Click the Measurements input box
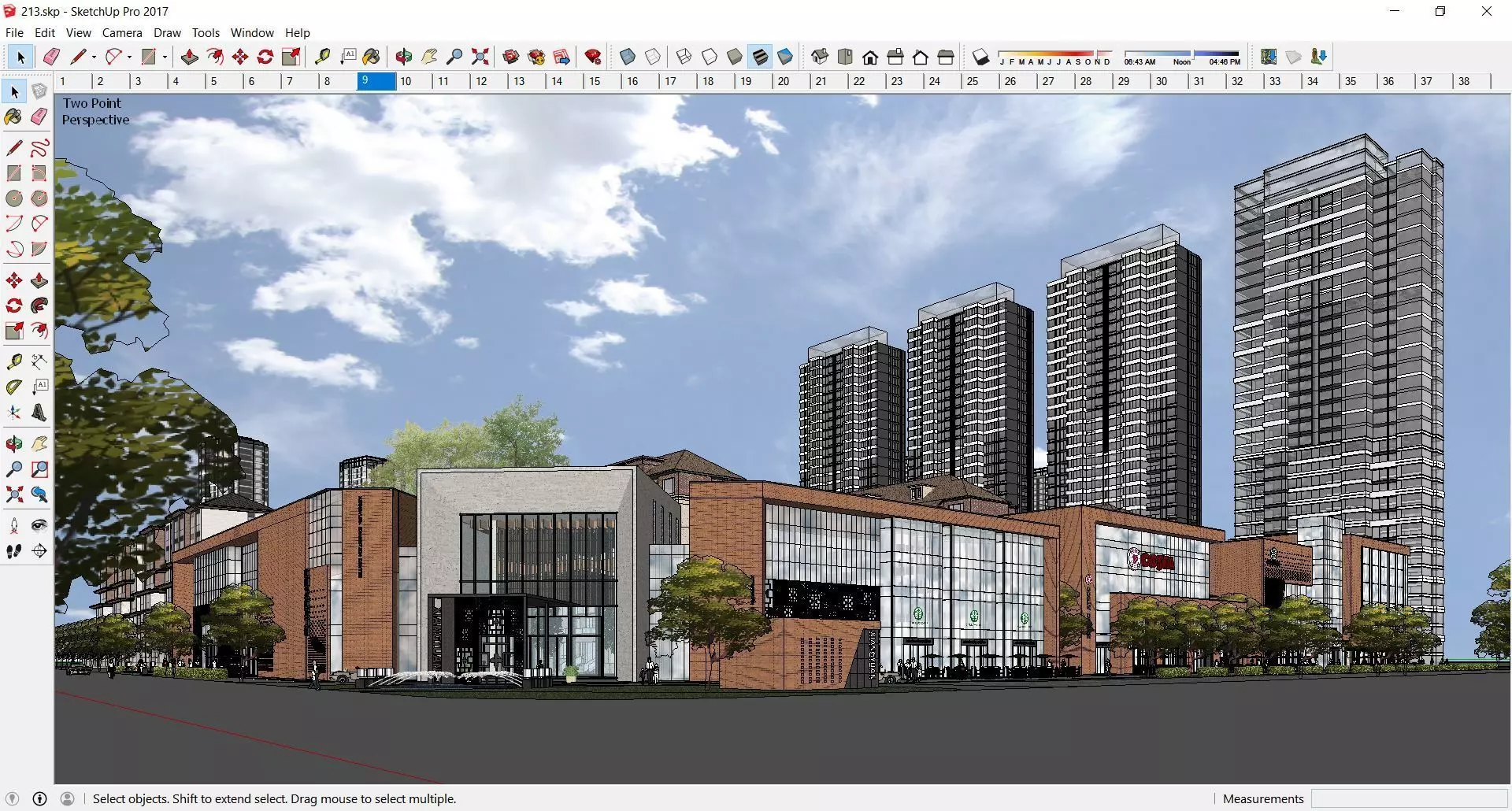Image resolution: width=1512 pixels, height=811 pixels. [x=1409, y=798]
